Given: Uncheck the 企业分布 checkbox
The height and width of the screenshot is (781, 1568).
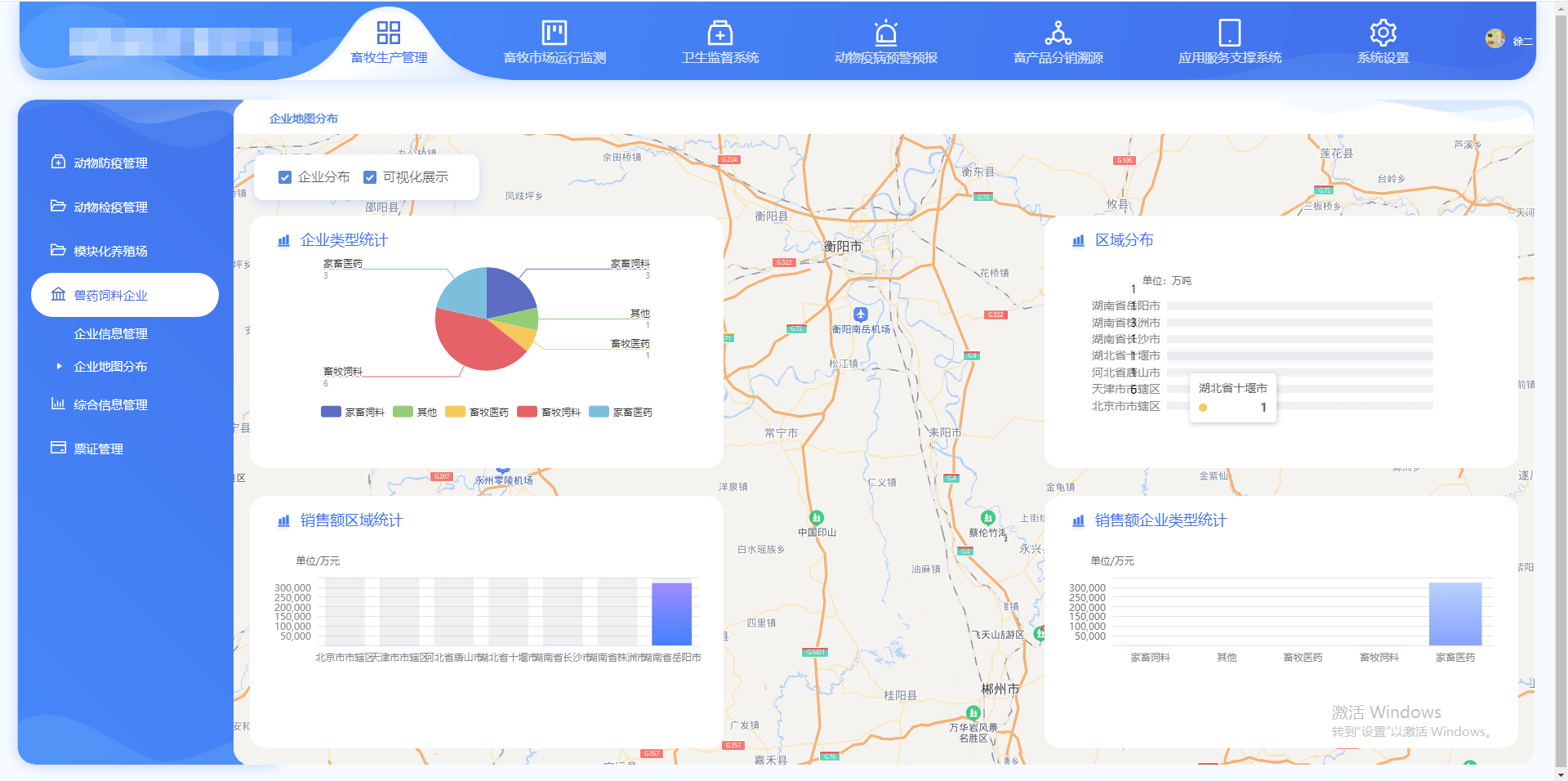Looking at the screenshot, I should 285,177.
